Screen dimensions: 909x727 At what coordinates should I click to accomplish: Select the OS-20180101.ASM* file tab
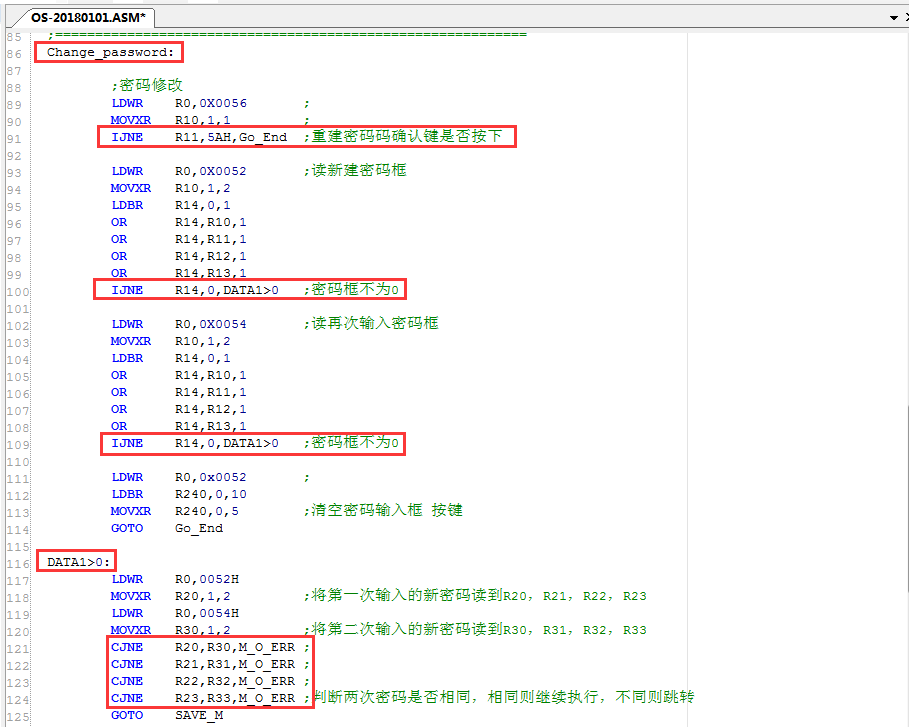(88, 17)
